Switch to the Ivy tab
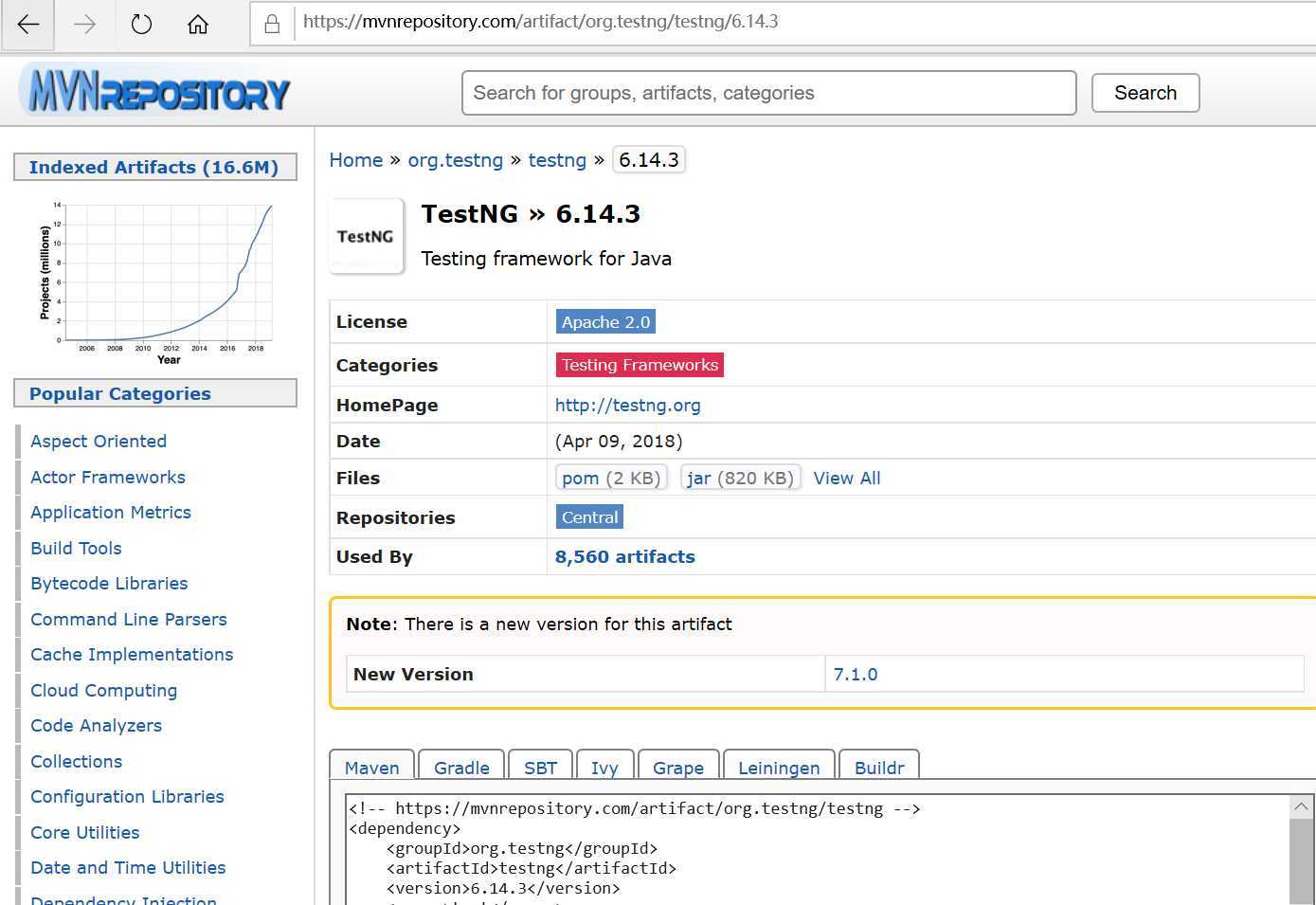The height and width of the screenshot is (905, 1316). [604, 767]
